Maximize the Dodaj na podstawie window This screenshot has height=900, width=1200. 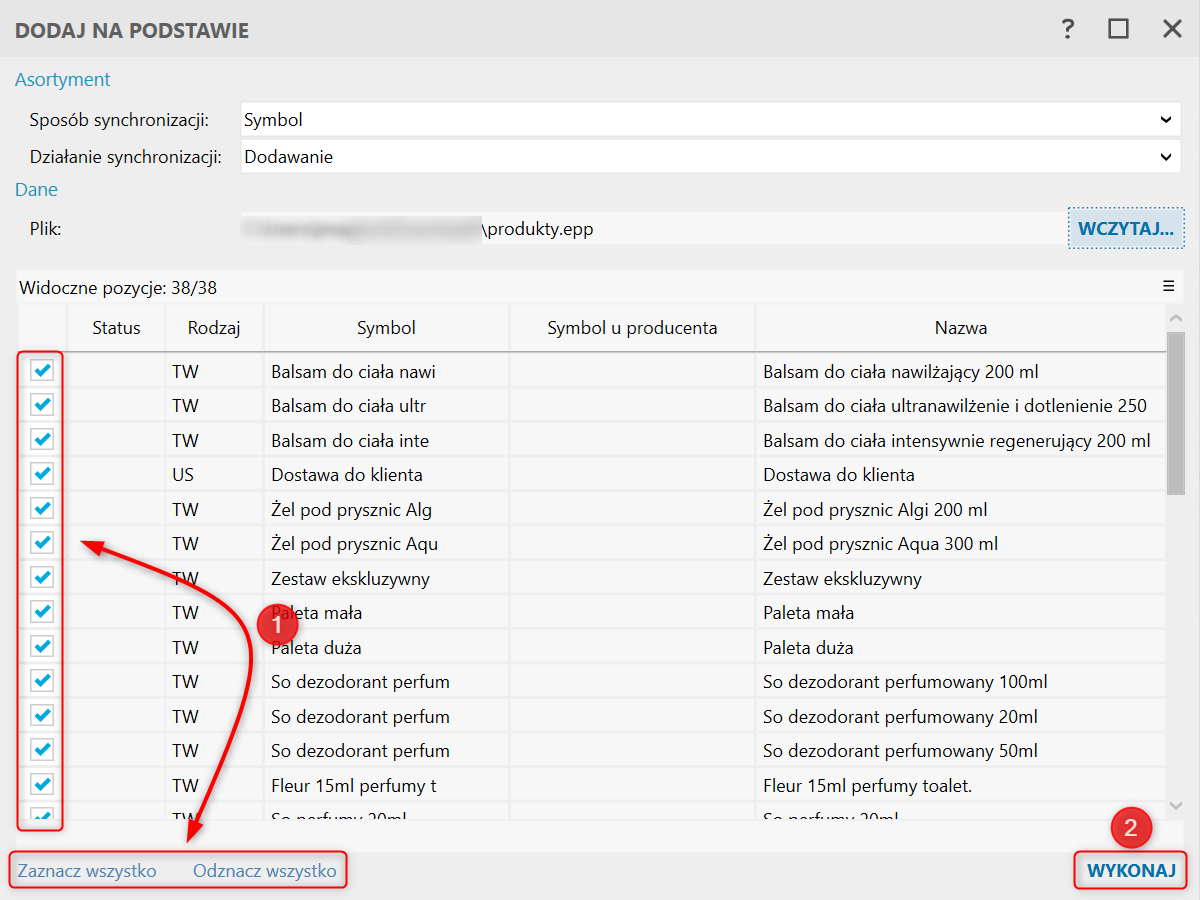1118,29
